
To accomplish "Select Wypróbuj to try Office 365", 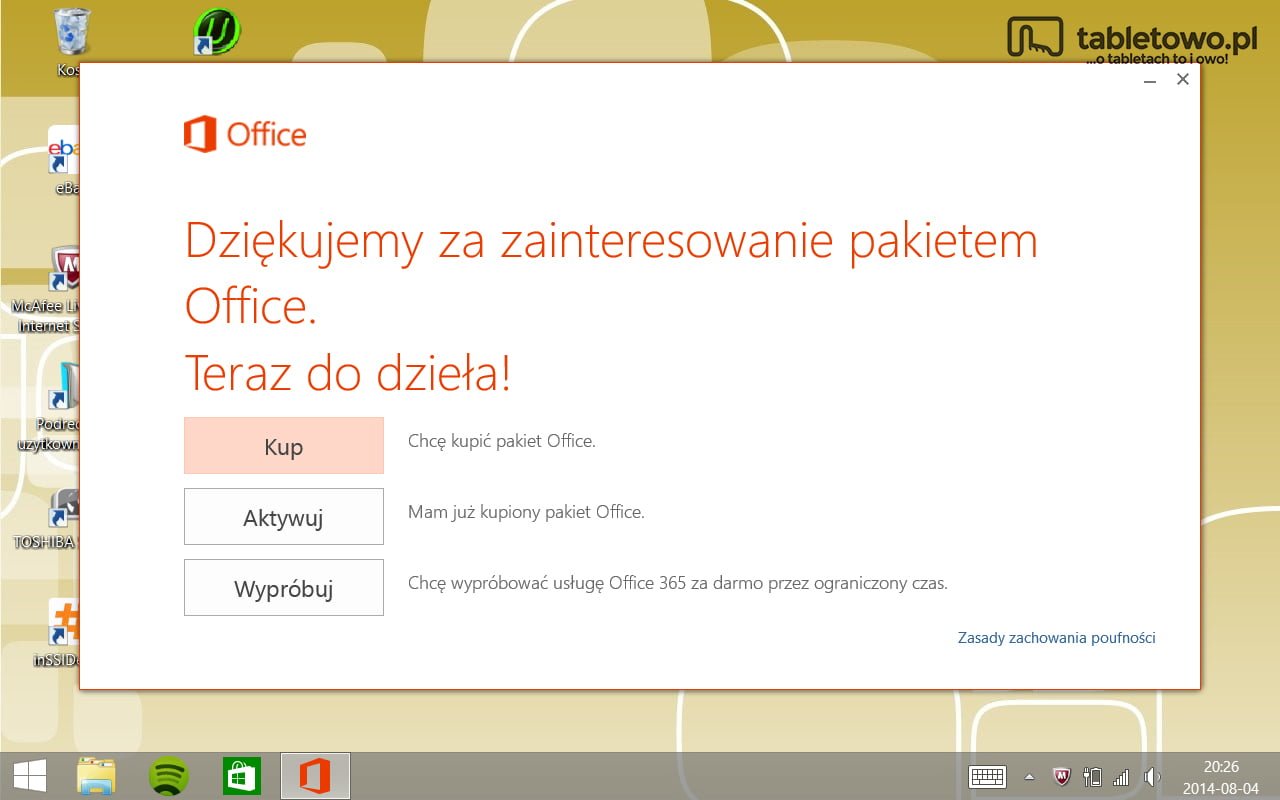I will point(284,588).
